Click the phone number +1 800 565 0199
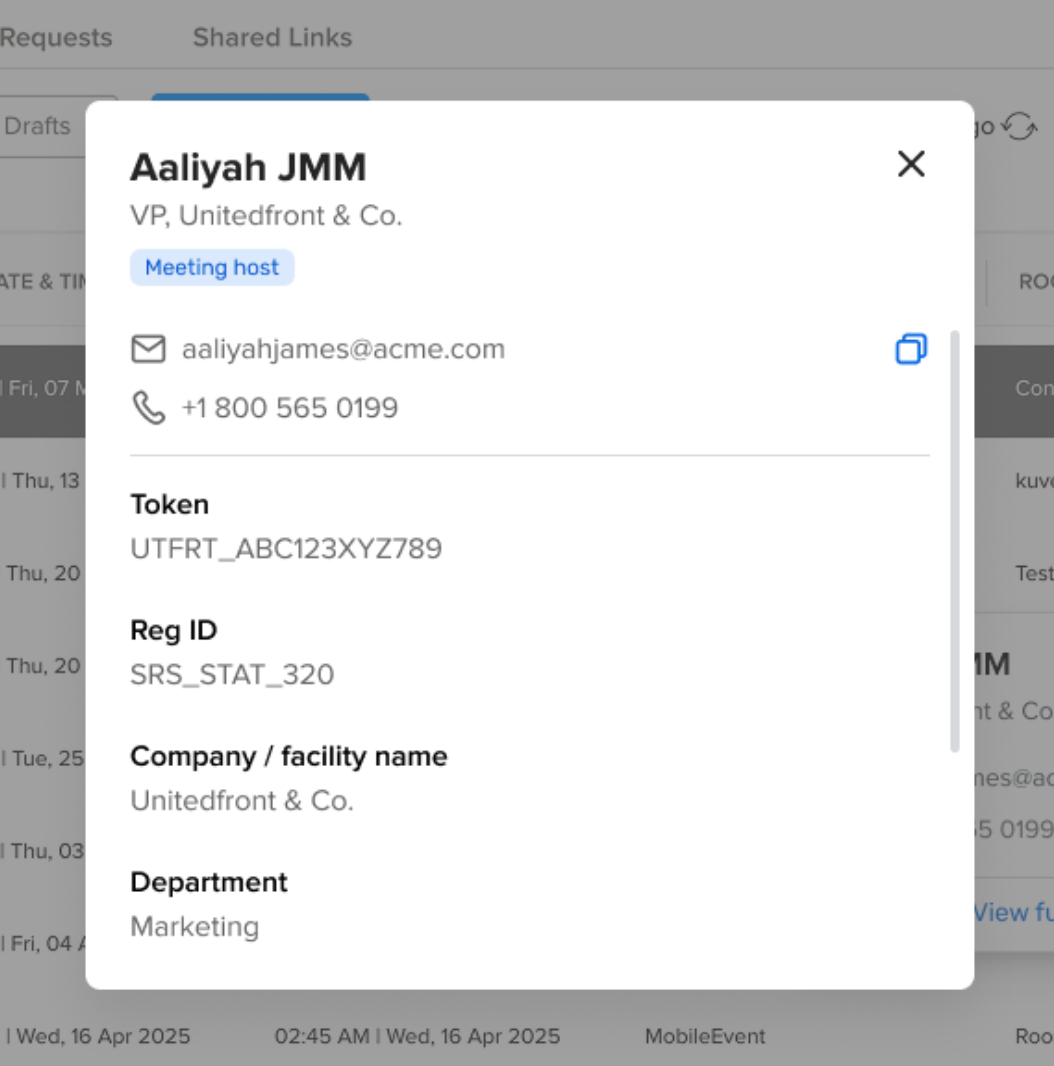 (x=290, y=408)
